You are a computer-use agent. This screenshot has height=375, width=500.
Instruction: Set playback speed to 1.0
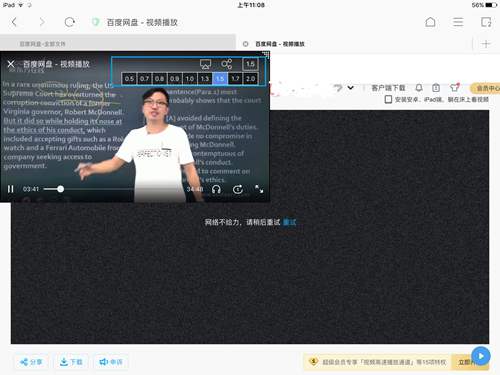click(x=190, y=79)
